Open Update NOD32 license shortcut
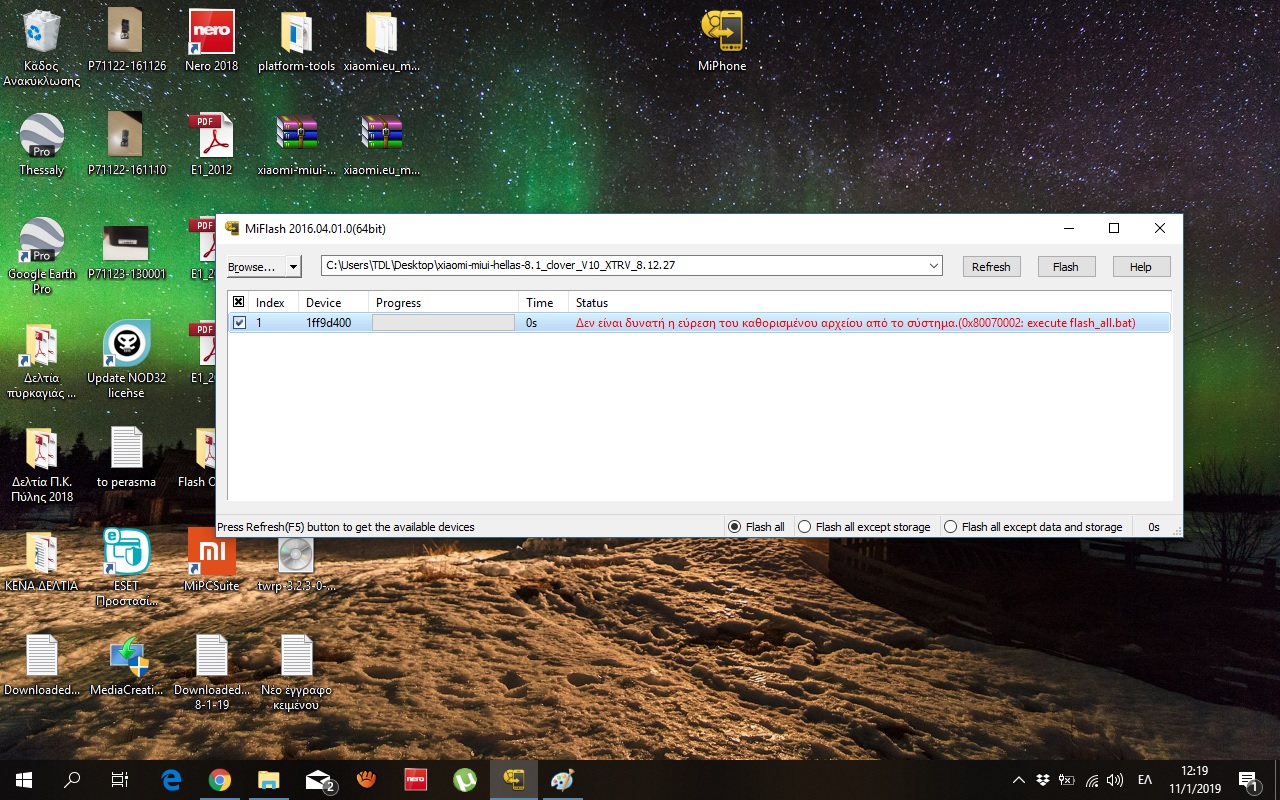The width and height of the screenshot is (1280, 800). point(127,345)
